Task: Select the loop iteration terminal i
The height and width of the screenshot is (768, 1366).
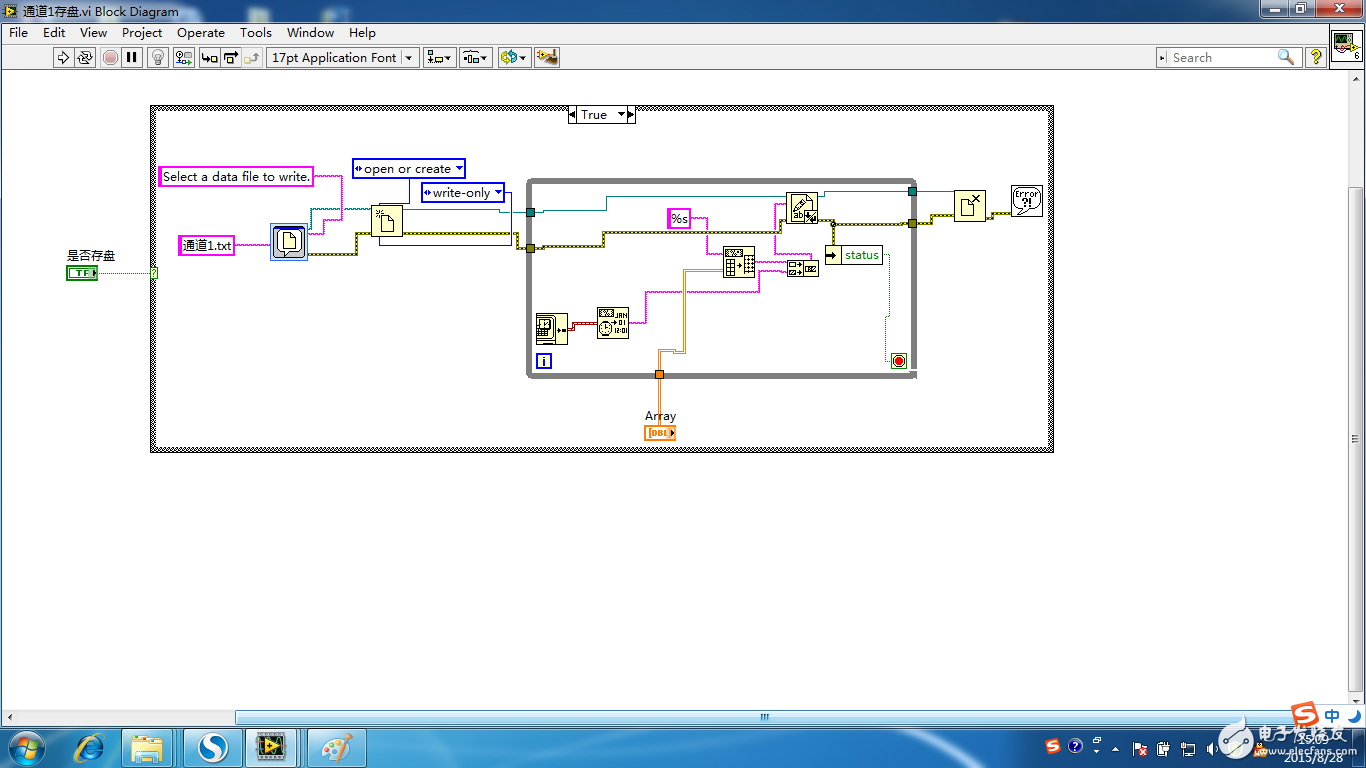Action: [544, 361]
